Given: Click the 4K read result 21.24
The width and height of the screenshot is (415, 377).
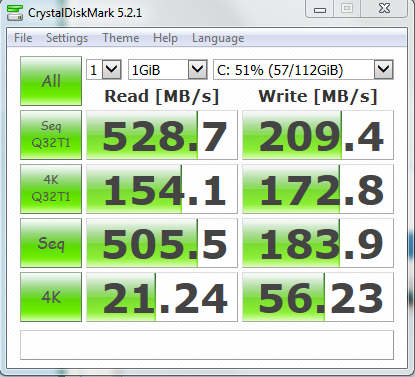Looking at the screenshot, I should 162,297.
